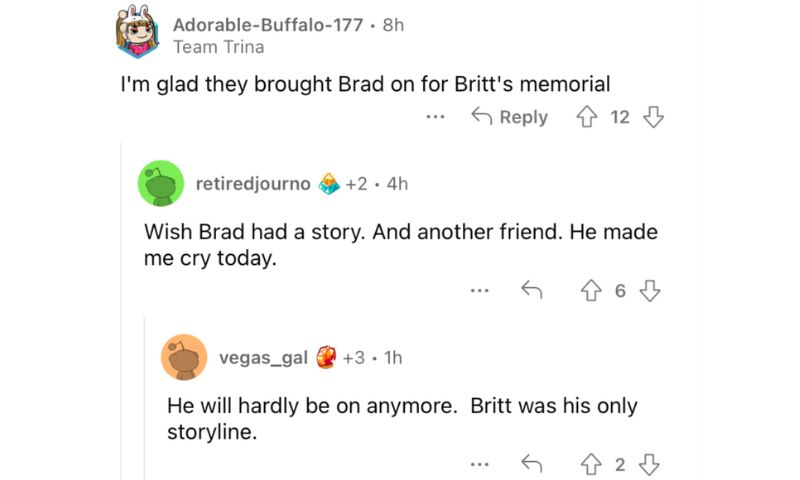This screenshot has height=480, width=800.
Task: Click reply arrow on retiredjourno's comment
Action: click(531, 291)
